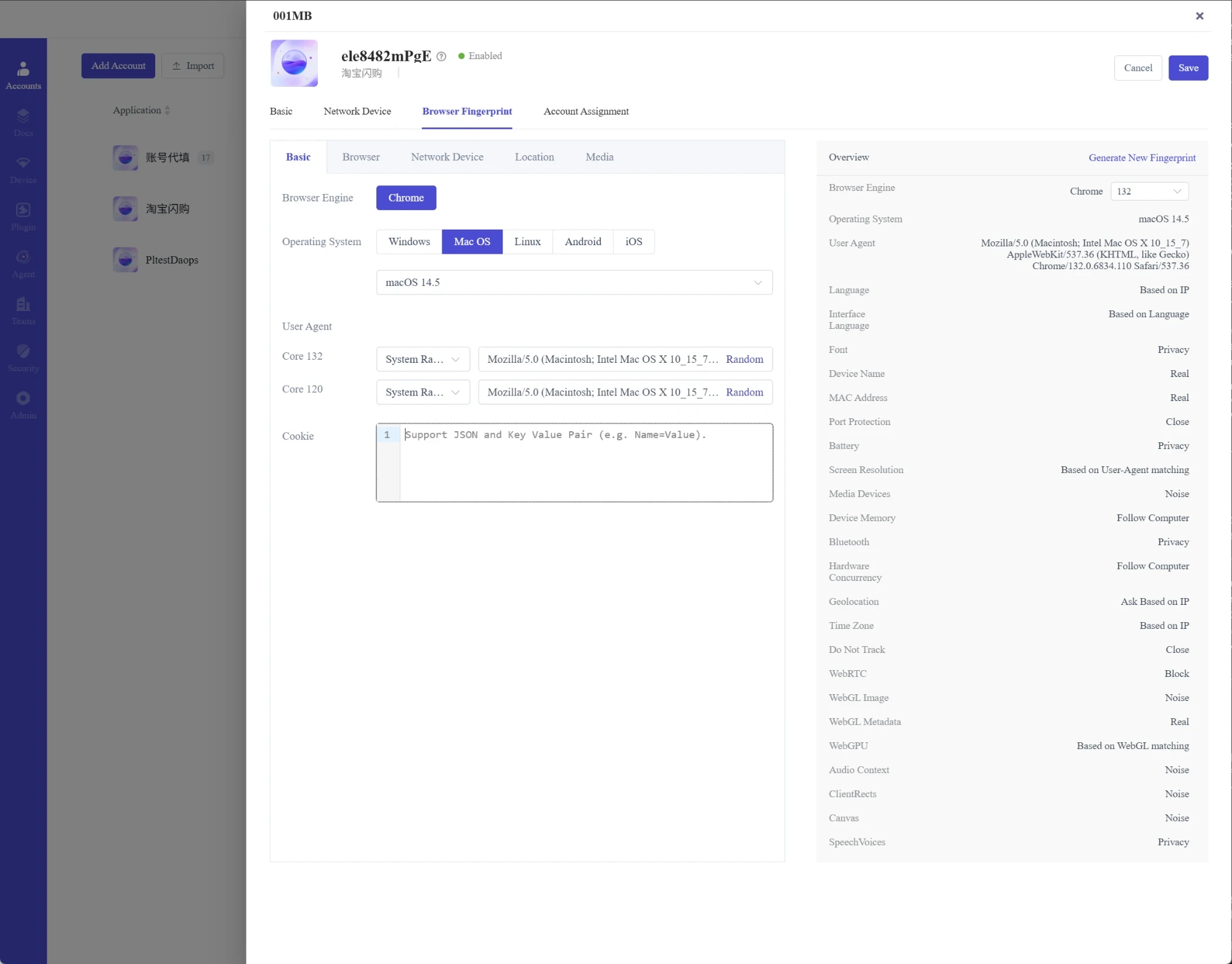The image size is (1232, 964).
Task: Open the Browser fingerprint sub-tab
Action: tap(361, 157)
